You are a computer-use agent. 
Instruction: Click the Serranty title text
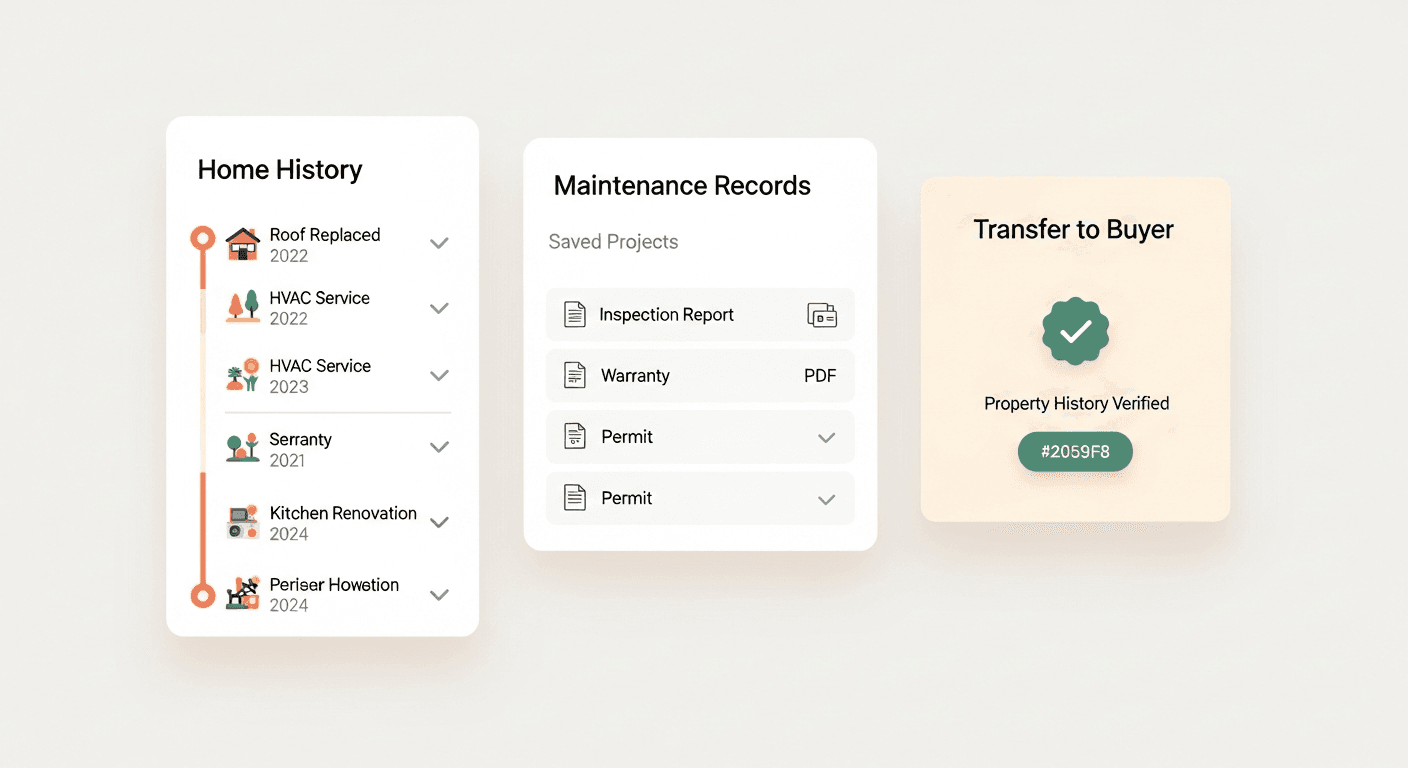300,440
